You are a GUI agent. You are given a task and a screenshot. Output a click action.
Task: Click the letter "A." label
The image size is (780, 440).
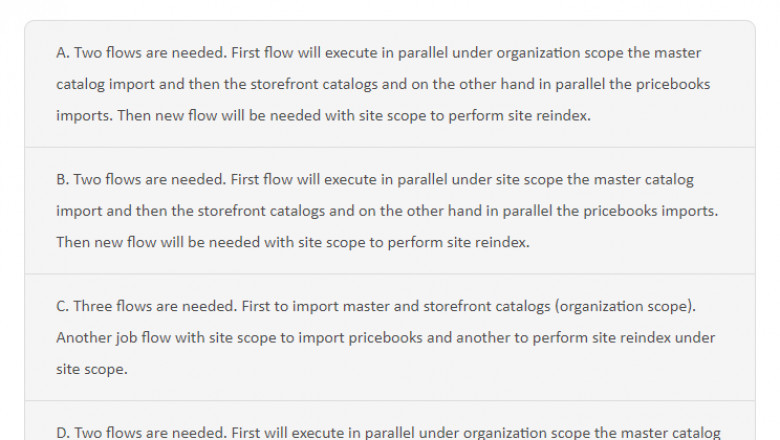click(x=63, y=53)
